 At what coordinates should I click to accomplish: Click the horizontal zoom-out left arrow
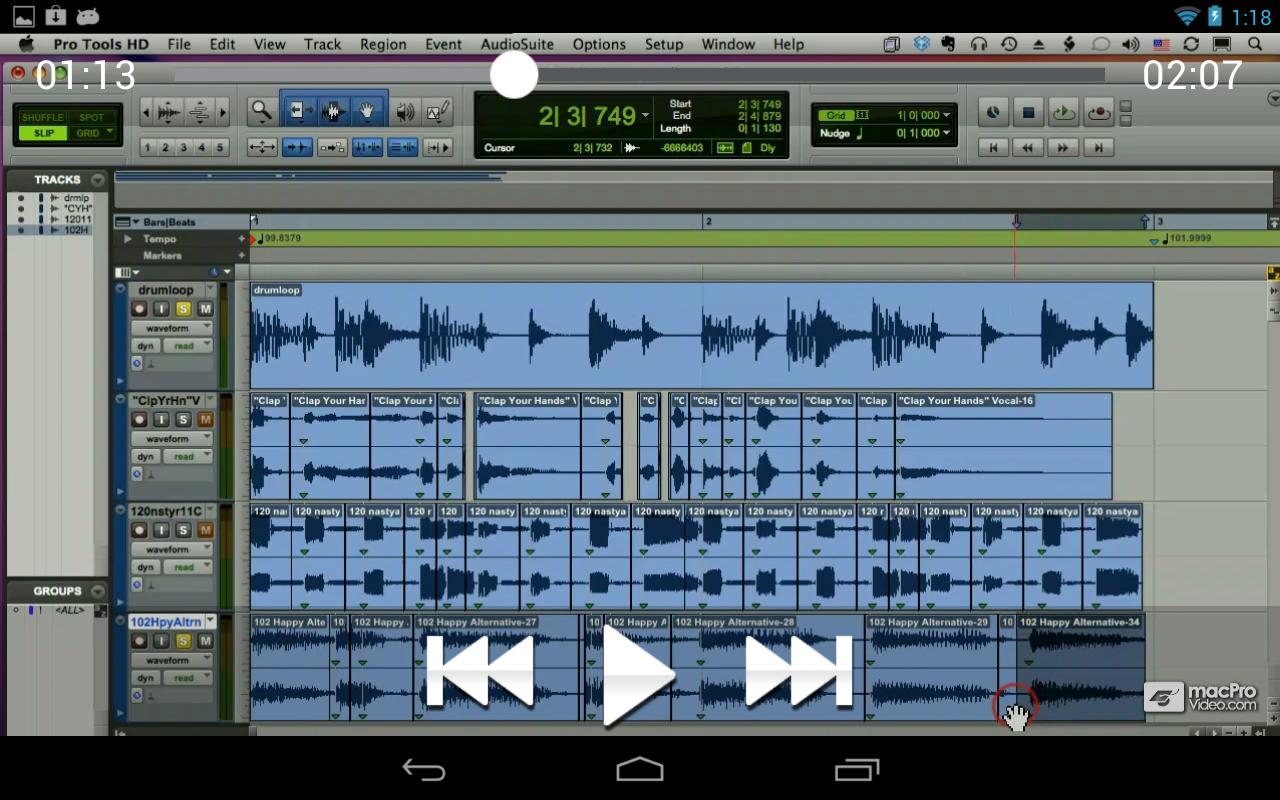pos(146,112)
